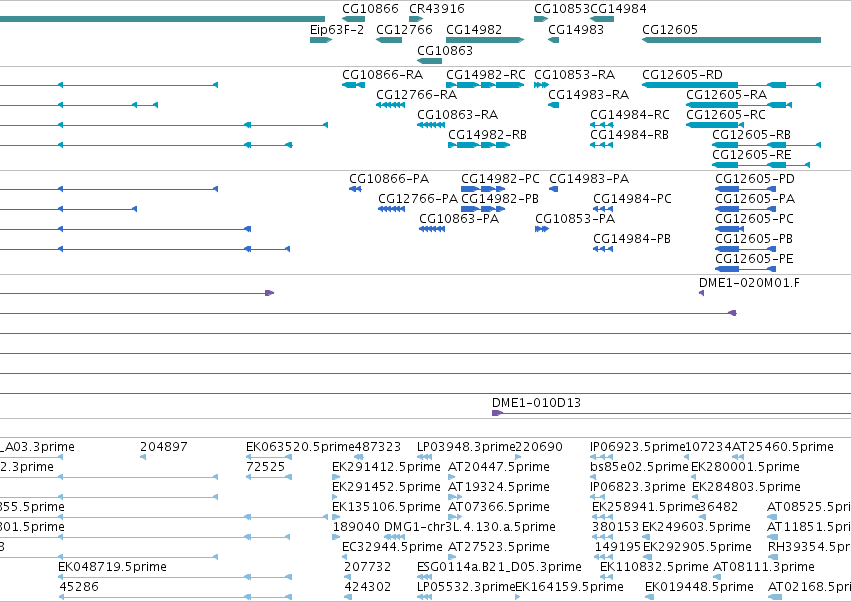The image size is (851, 602).
Task: Select EST DMG1-chr3L.4.130.a.5prime
Action: [x=469, y=528]
